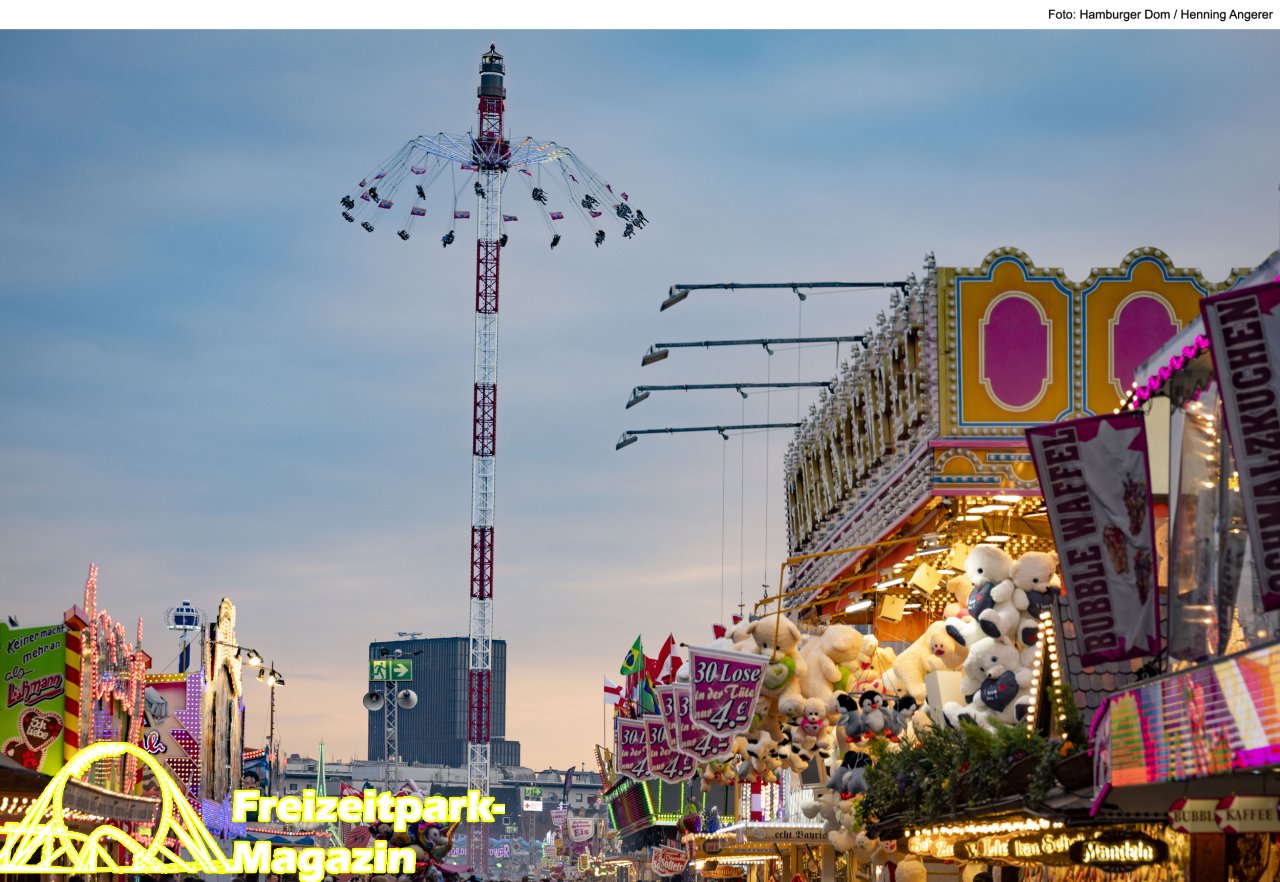Click the illuminated Mandala sign

(x=1118, y=852)
